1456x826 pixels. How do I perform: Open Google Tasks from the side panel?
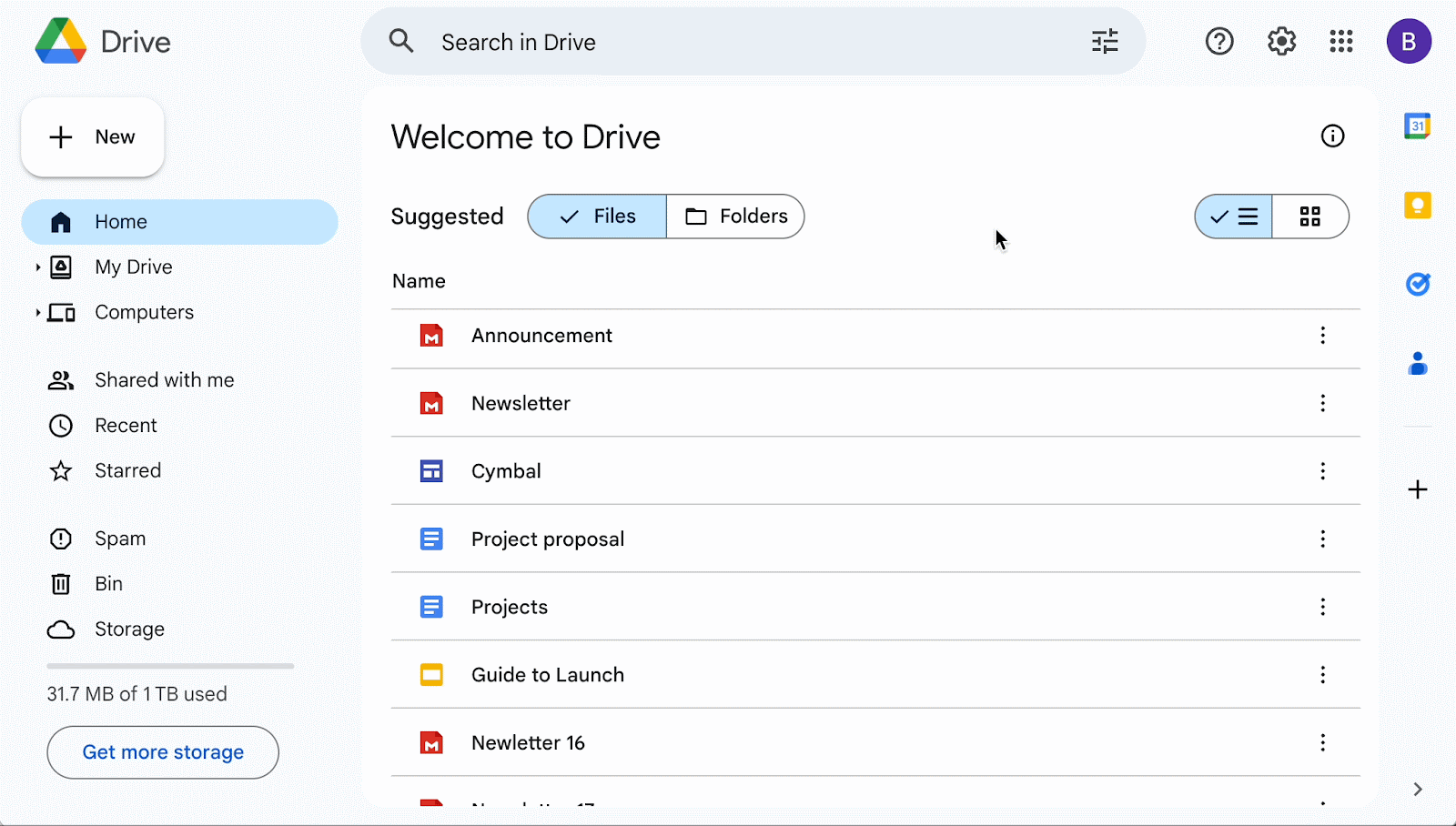[1417, 284]
